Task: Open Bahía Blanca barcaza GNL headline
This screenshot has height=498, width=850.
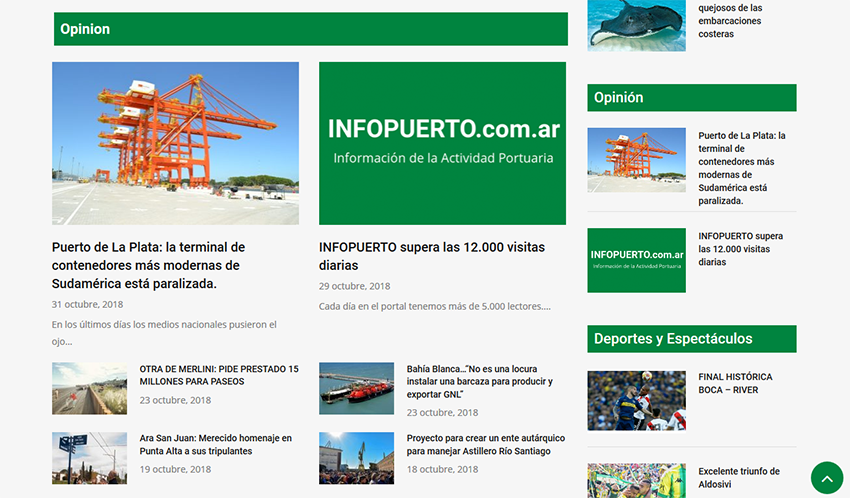Action: pyautogui.click(x=480, y=381)
